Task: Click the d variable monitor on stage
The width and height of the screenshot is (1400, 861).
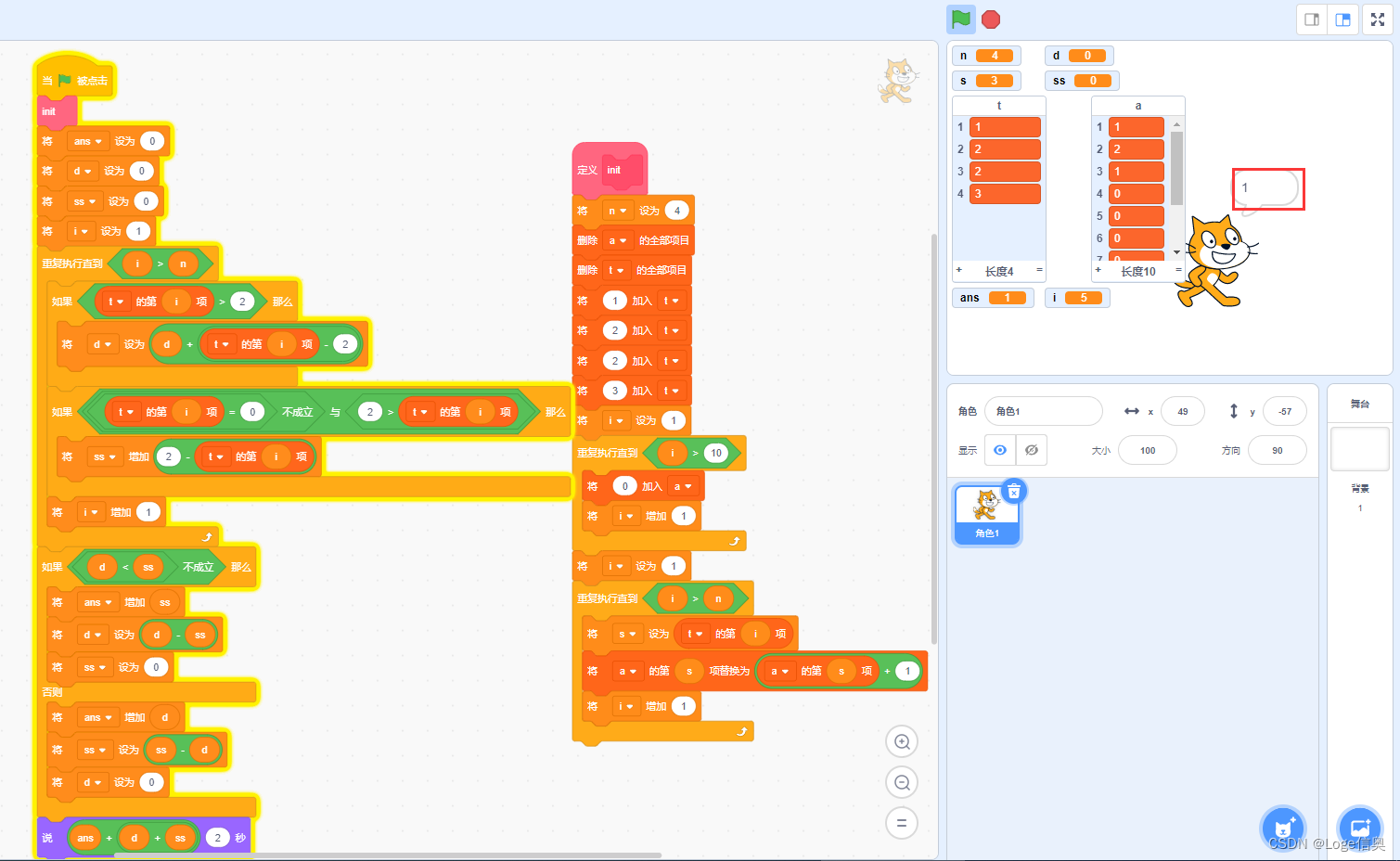Action: 1079,56
